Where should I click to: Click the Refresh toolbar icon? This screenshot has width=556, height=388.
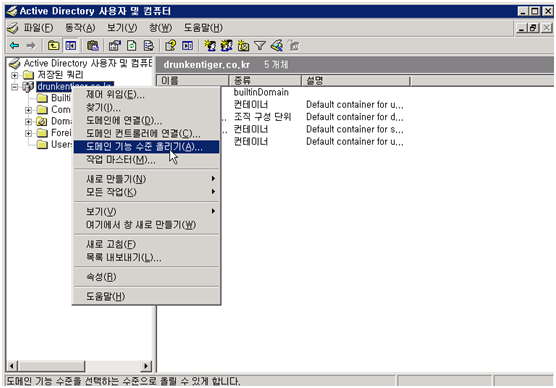pos(132,46)
